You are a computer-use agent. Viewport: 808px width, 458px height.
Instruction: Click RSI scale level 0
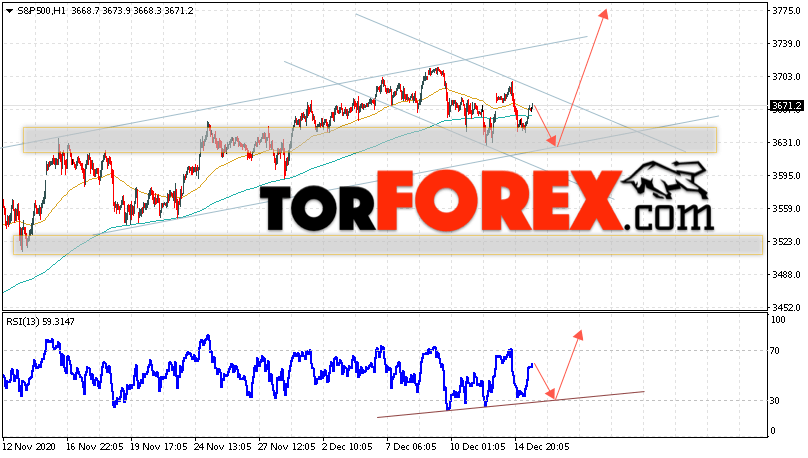point(772,431)
